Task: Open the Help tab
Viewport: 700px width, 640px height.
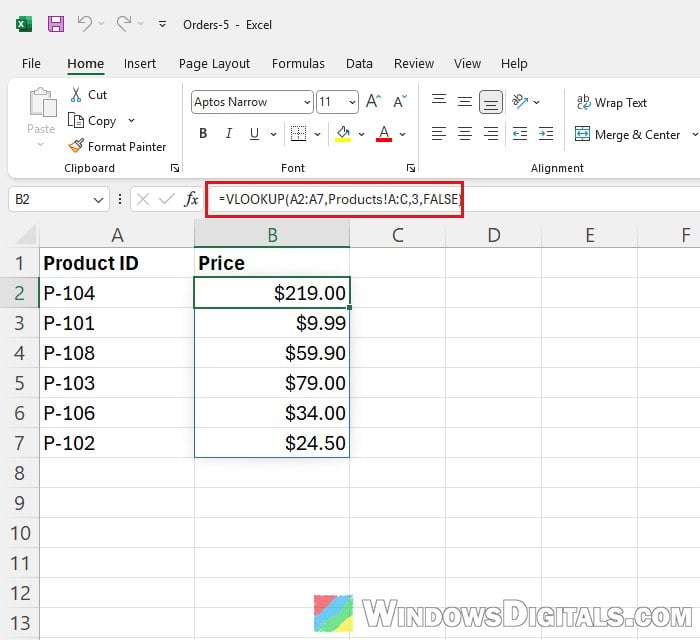Action: 514,64
